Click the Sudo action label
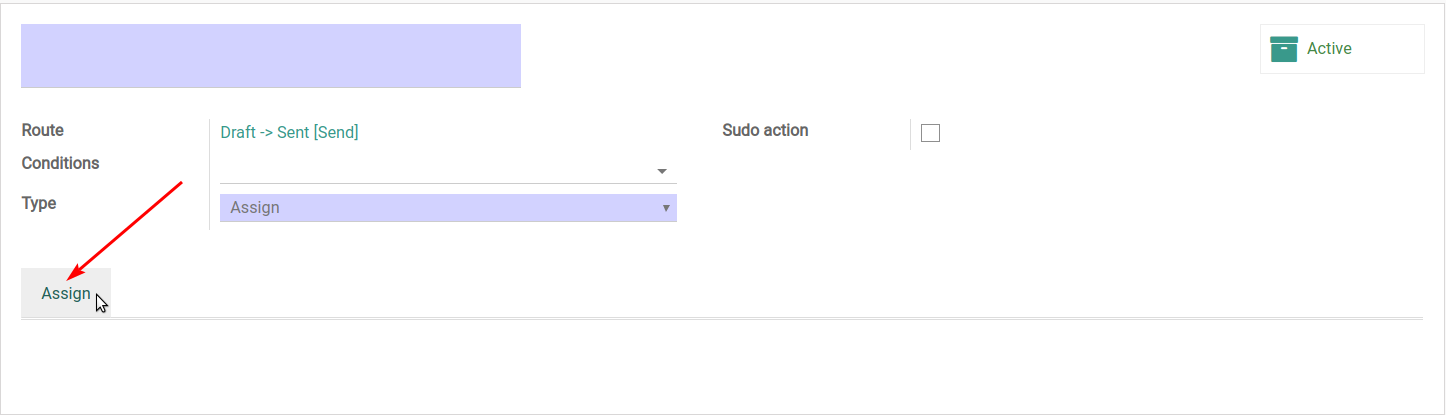 765,130
